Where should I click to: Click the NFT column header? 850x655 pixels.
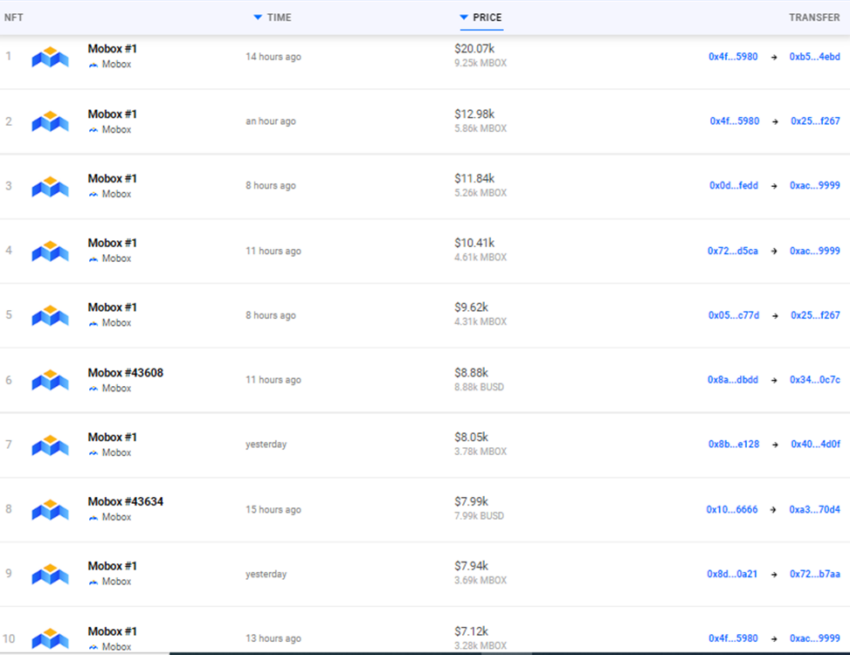(14, 17)
